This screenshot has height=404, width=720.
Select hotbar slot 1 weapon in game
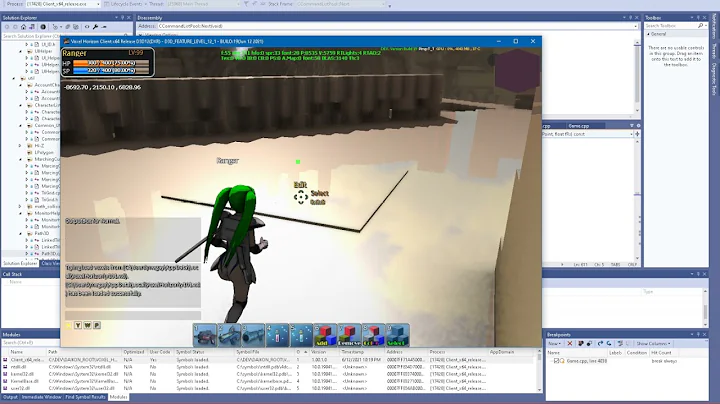(204, 335)
